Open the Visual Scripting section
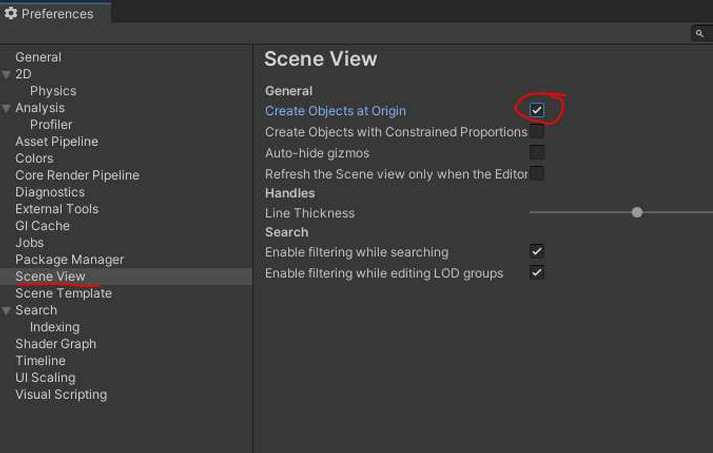The height and width of the screenshot is (453, 713). coord(60,395)
